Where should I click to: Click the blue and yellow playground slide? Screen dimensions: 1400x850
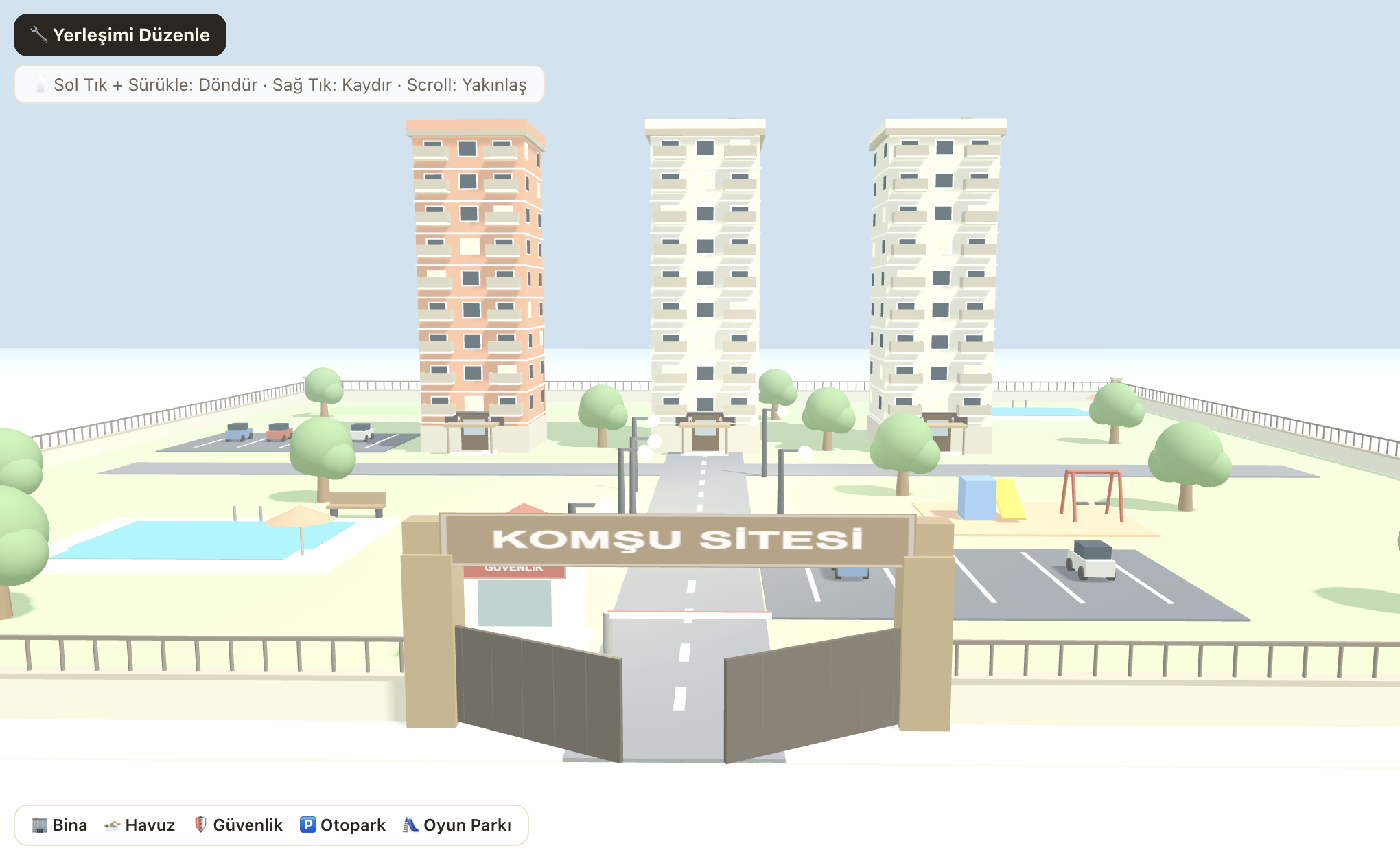point(991,498)
